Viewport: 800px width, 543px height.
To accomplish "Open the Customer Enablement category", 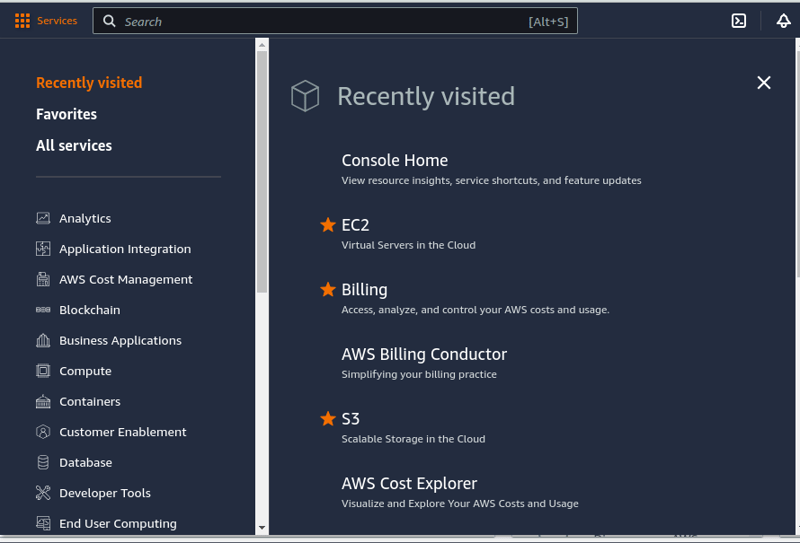I will point(122,432).
